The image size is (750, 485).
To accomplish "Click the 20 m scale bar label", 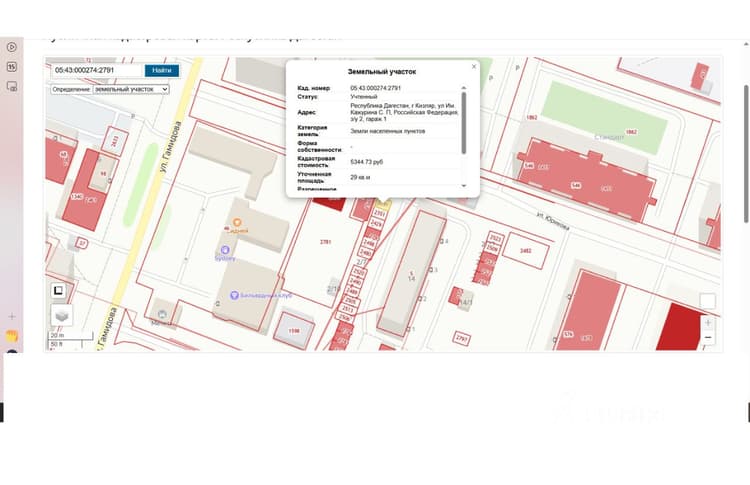I will pos(57,335).
